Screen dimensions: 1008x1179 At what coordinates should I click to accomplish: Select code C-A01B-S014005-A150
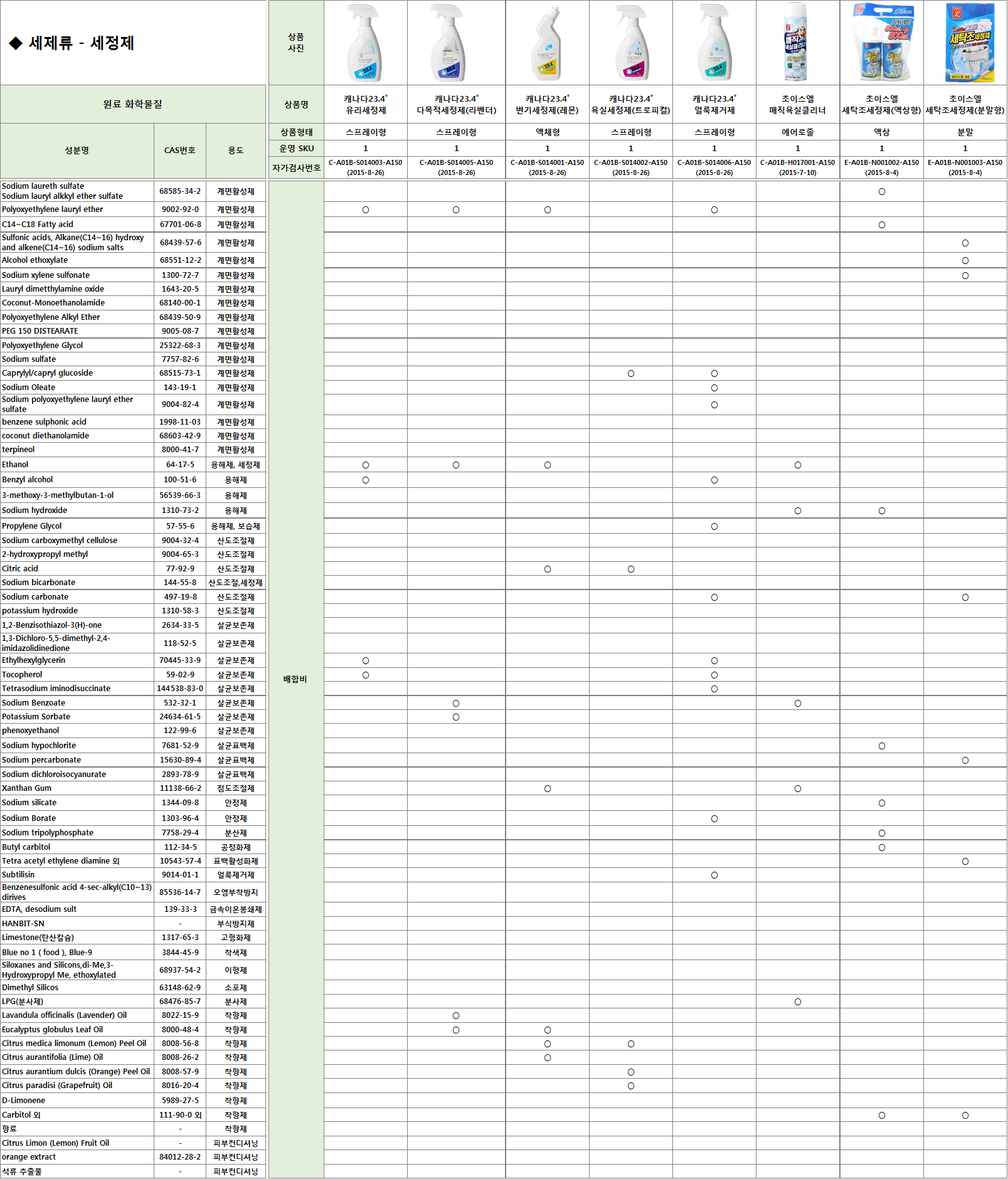(456, 162)
